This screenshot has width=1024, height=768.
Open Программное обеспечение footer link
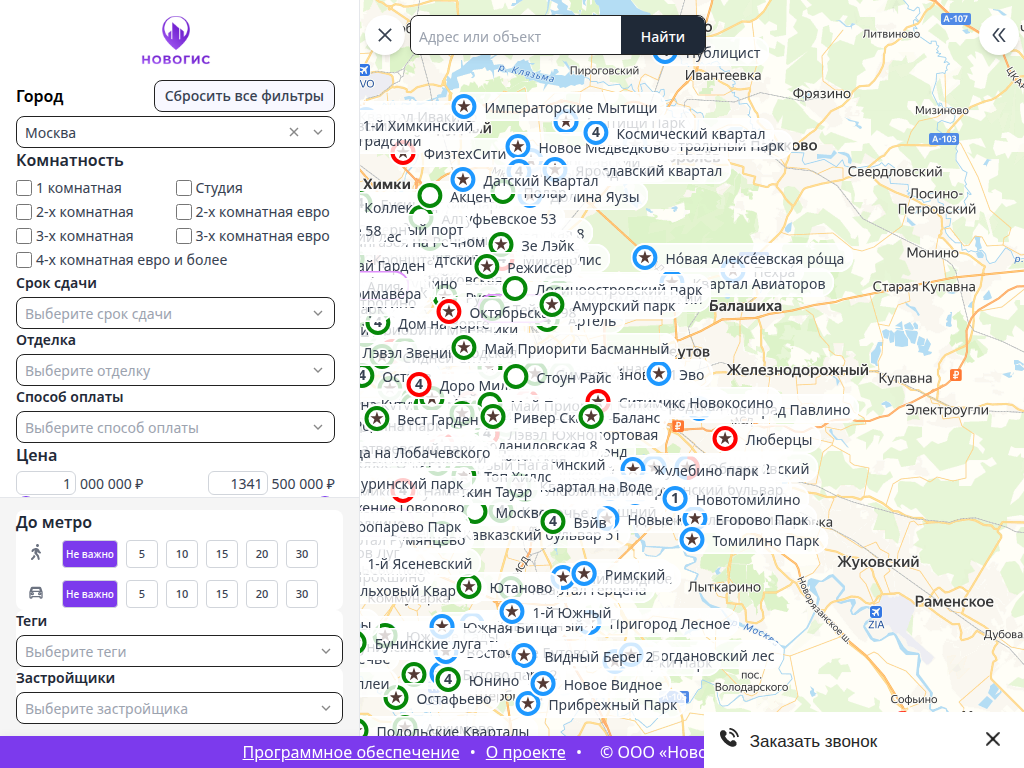(x=351, y=752)
